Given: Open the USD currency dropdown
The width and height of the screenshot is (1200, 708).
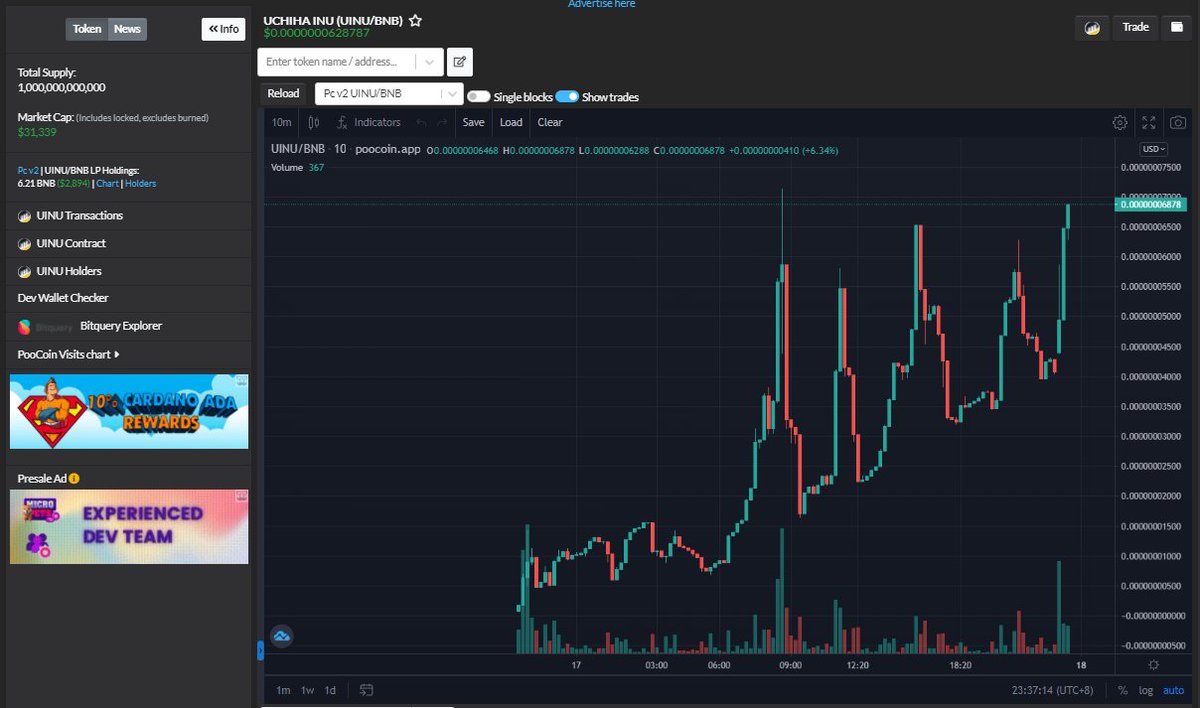Looking at the screenshot, I should pyautogui.click(x=1153, y=149).
